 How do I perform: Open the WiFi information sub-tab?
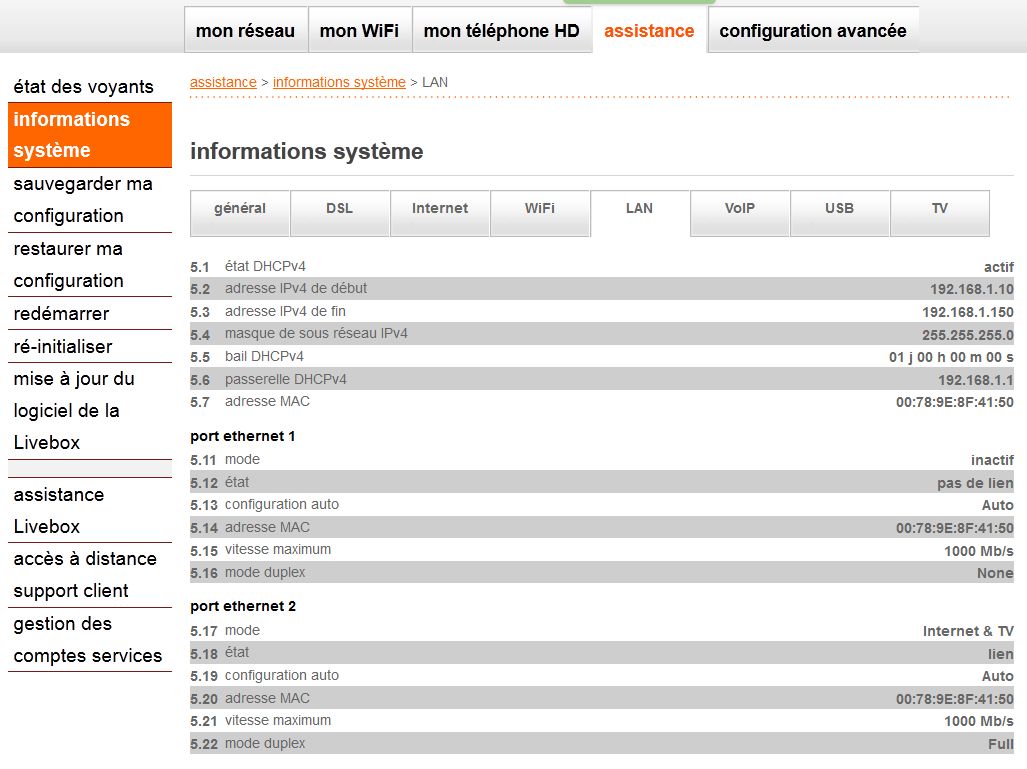pyautogui.click(x=539, y=209)
